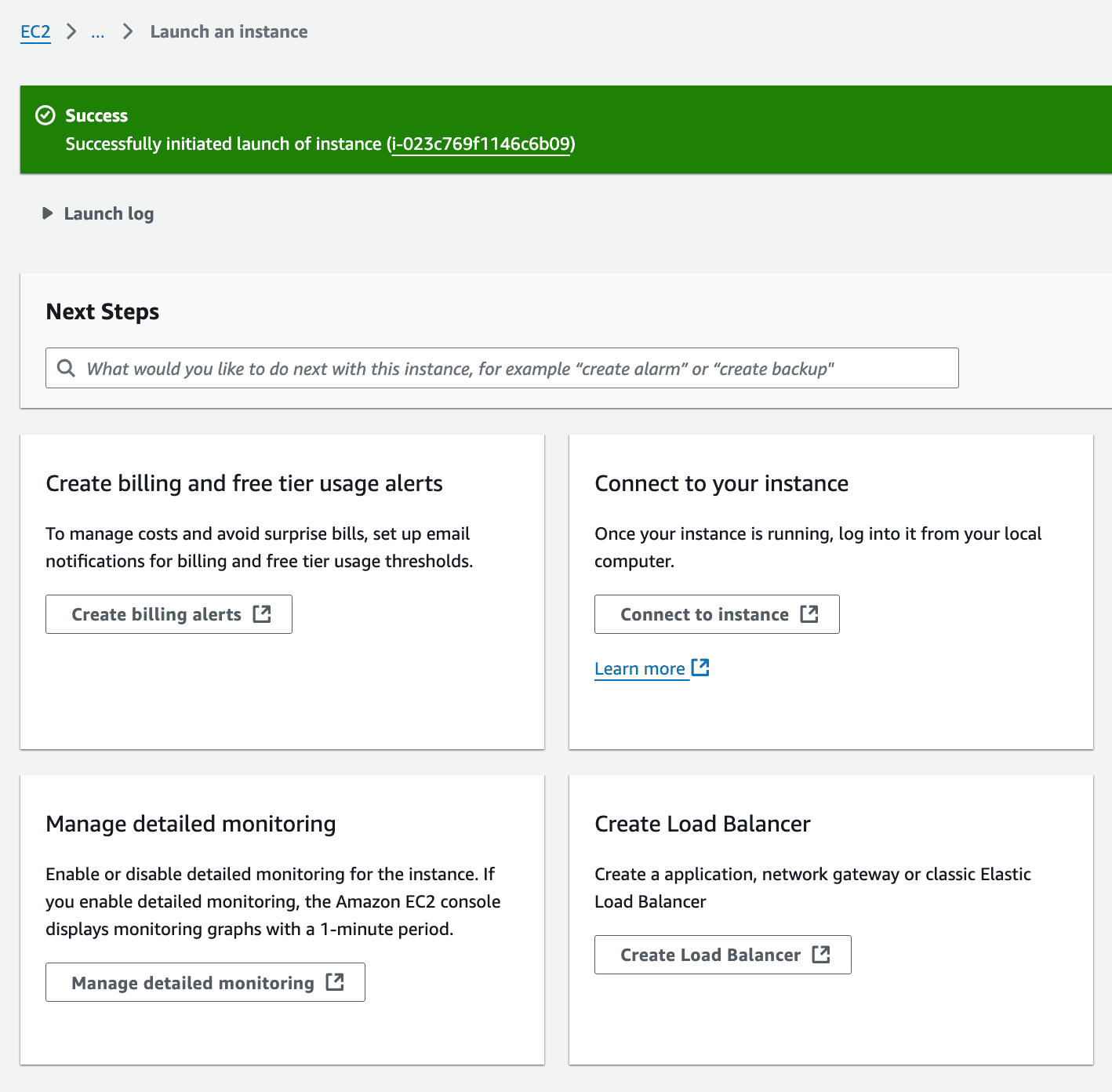Expand the Launch log section

coord(108,213)
